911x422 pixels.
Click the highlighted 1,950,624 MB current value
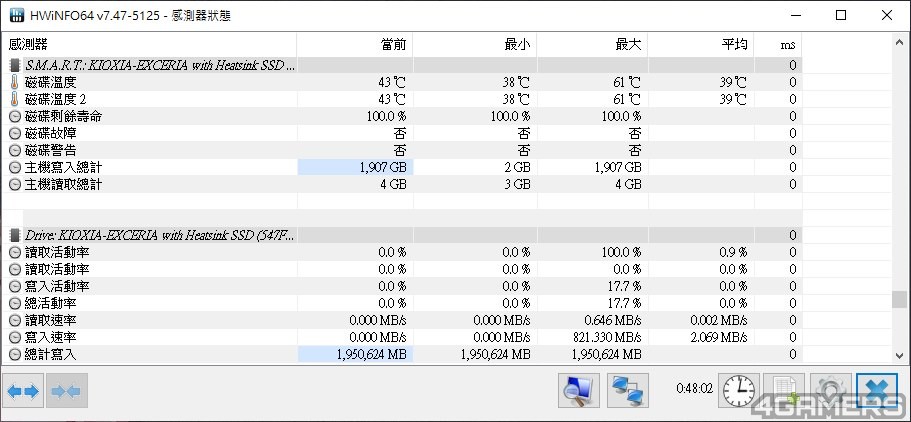356,354
